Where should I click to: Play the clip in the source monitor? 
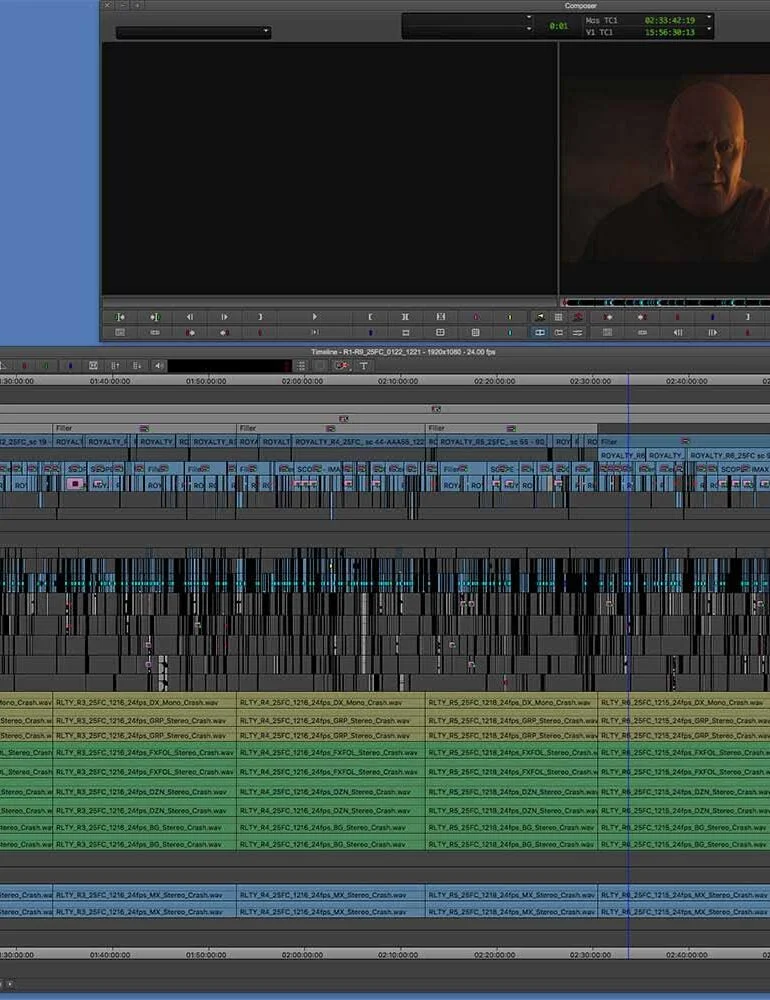click(x=314, y=317)
